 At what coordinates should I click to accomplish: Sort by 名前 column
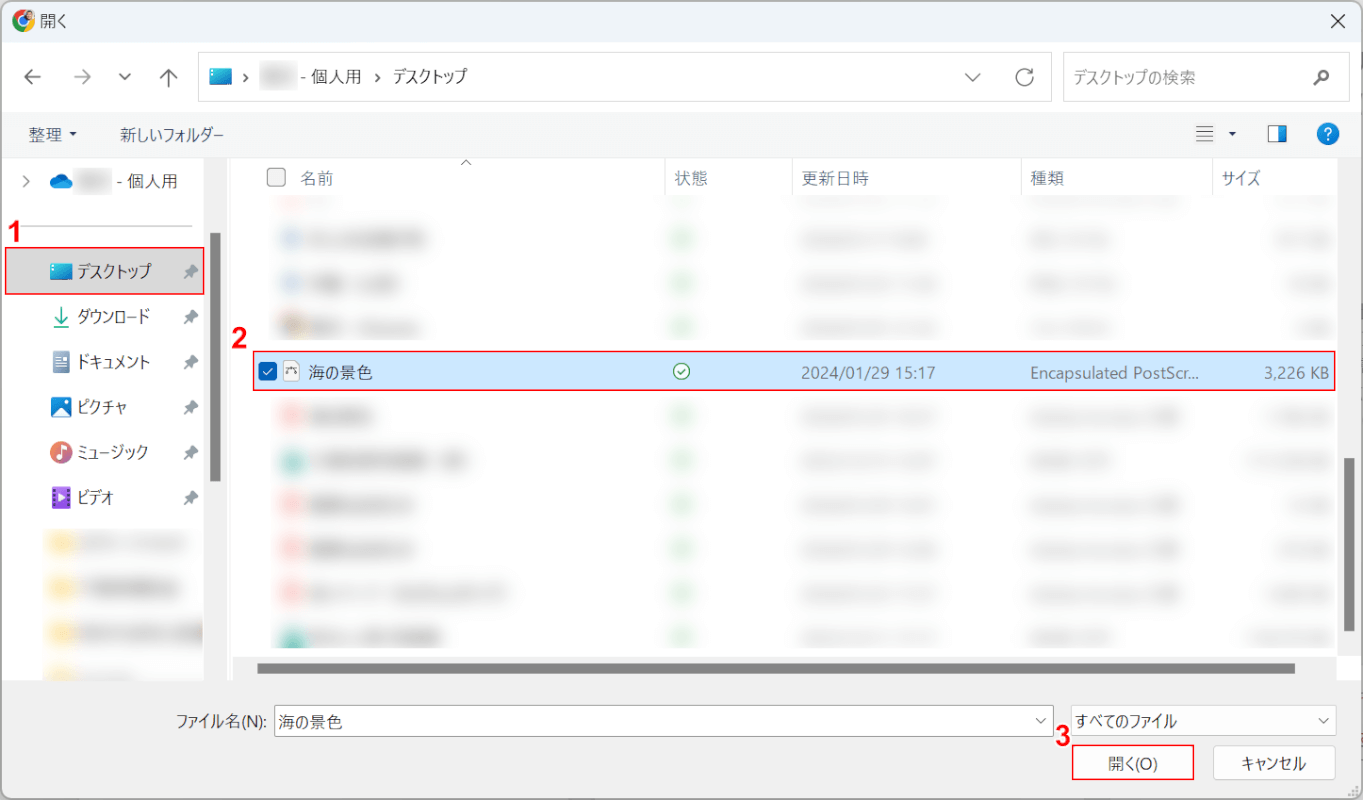(x=317, y=178)
